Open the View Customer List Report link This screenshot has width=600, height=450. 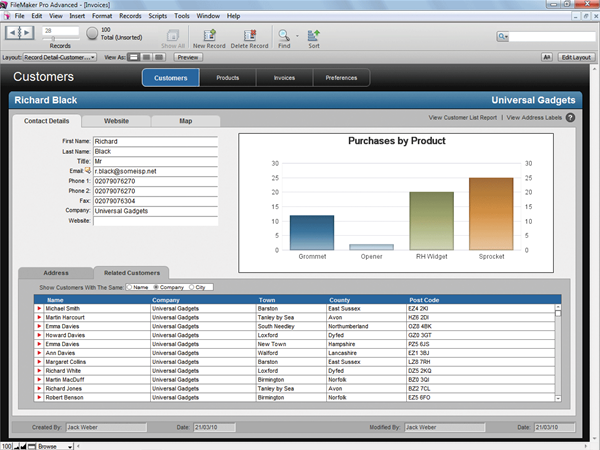[463, 118]
